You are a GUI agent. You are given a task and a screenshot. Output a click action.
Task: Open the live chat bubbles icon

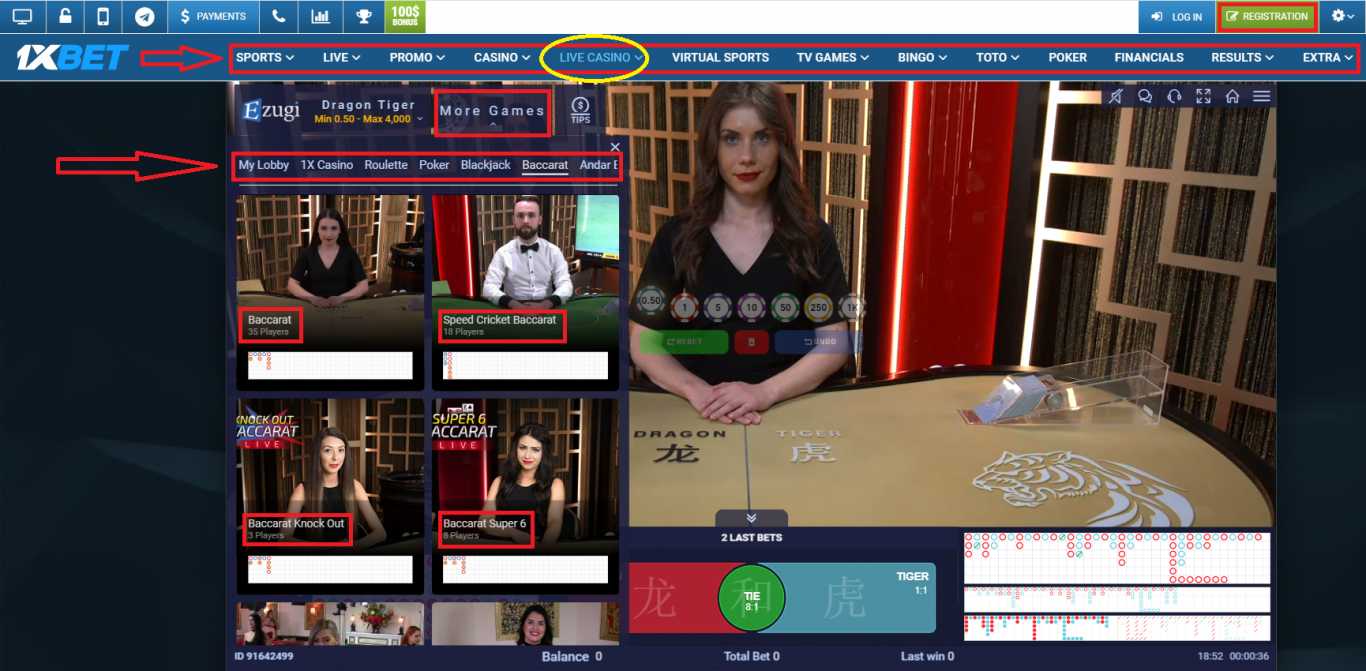tap(1145, 96)
